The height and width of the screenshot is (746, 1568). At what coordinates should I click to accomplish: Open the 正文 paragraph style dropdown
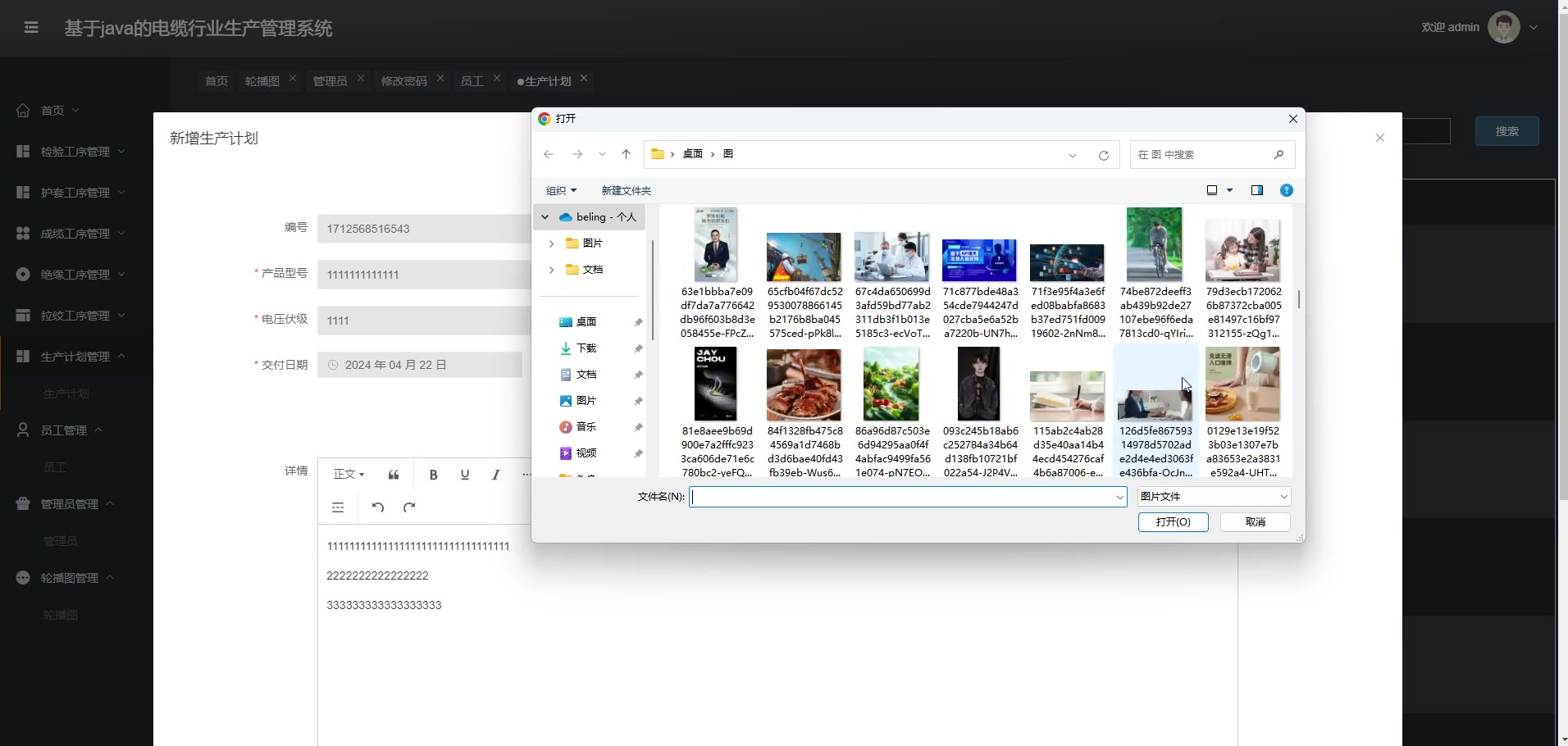(x=349, y=475)
